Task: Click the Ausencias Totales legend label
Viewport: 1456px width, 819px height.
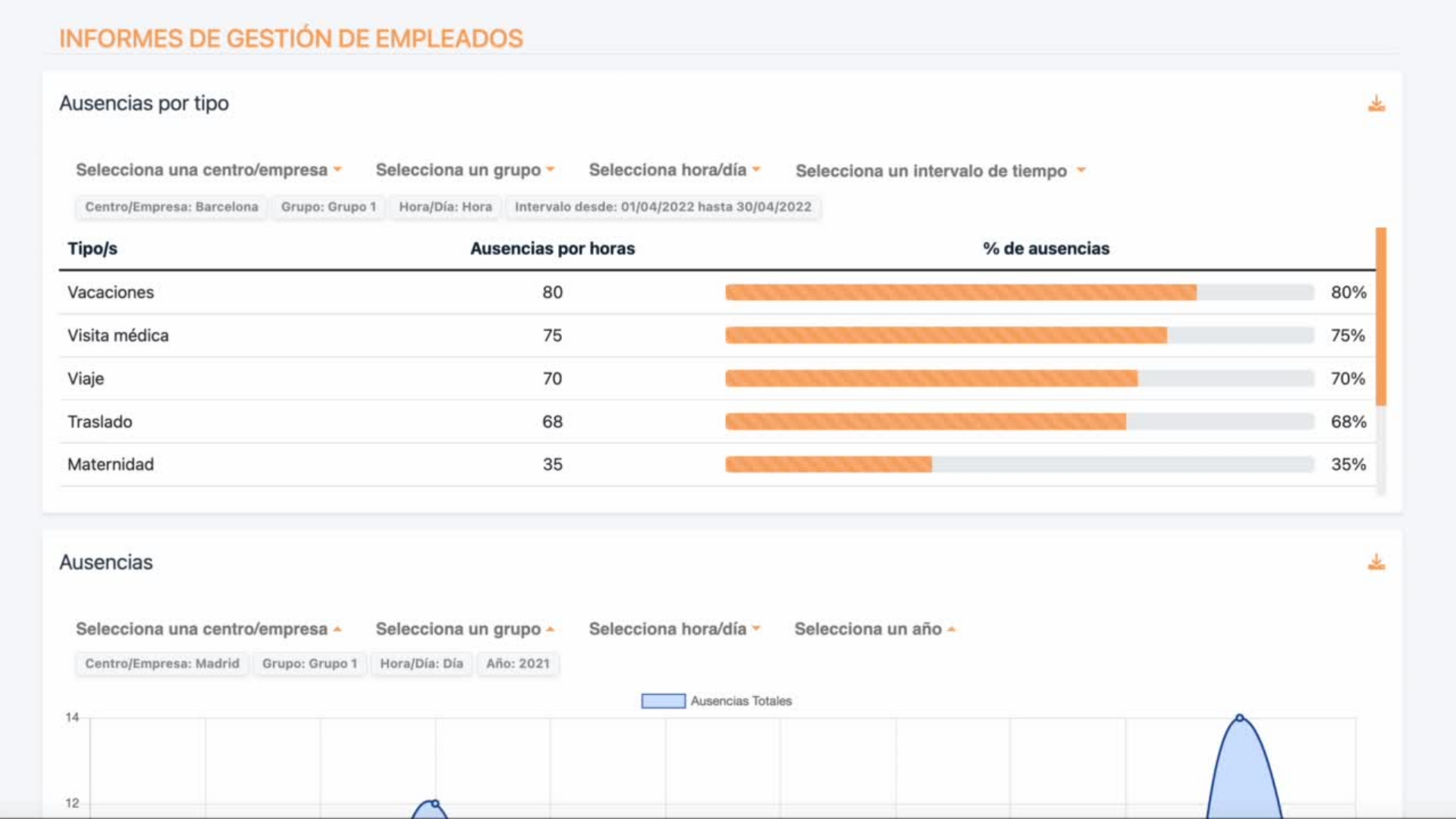Action: tap(741, 701)
